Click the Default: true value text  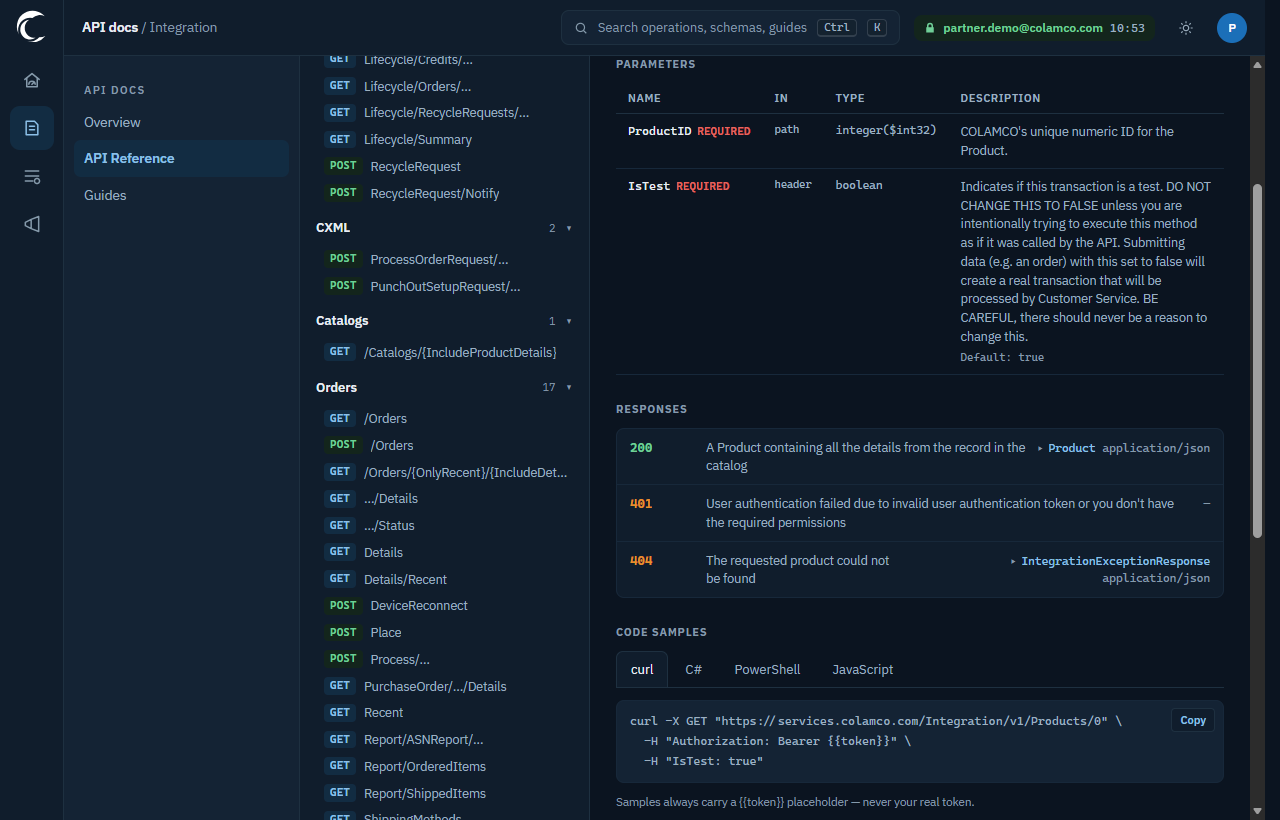click(1002, 357)
